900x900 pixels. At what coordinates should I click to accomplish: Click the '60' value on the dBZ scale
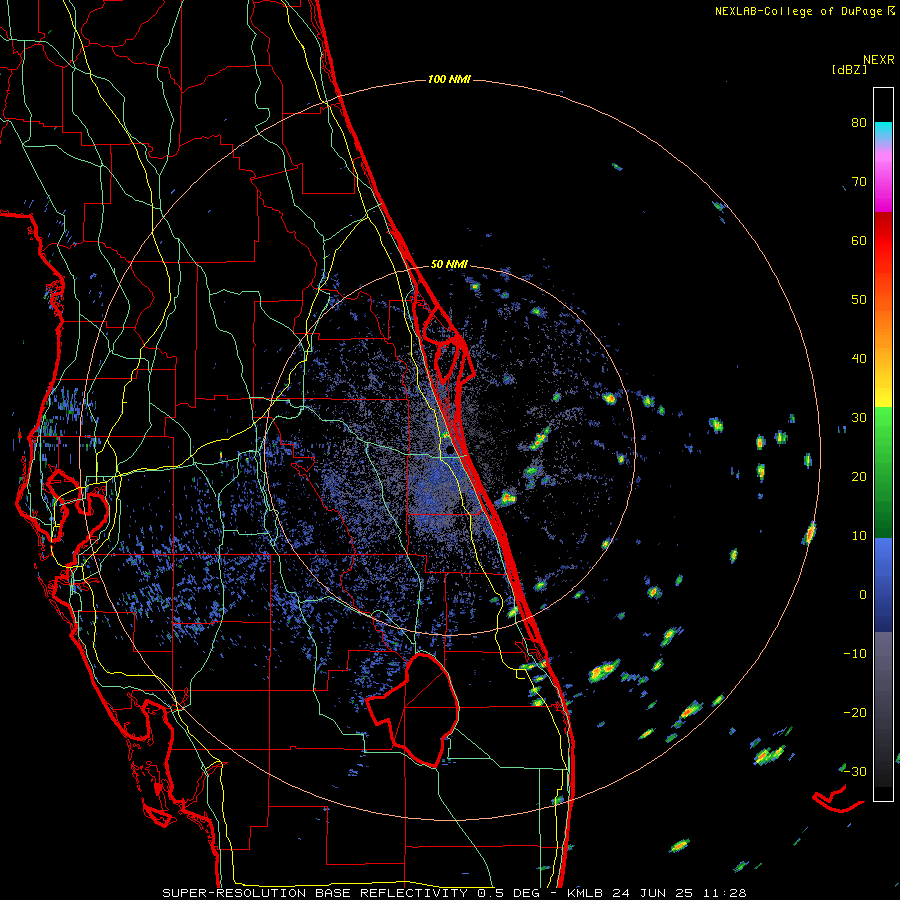tap(859, 240)
